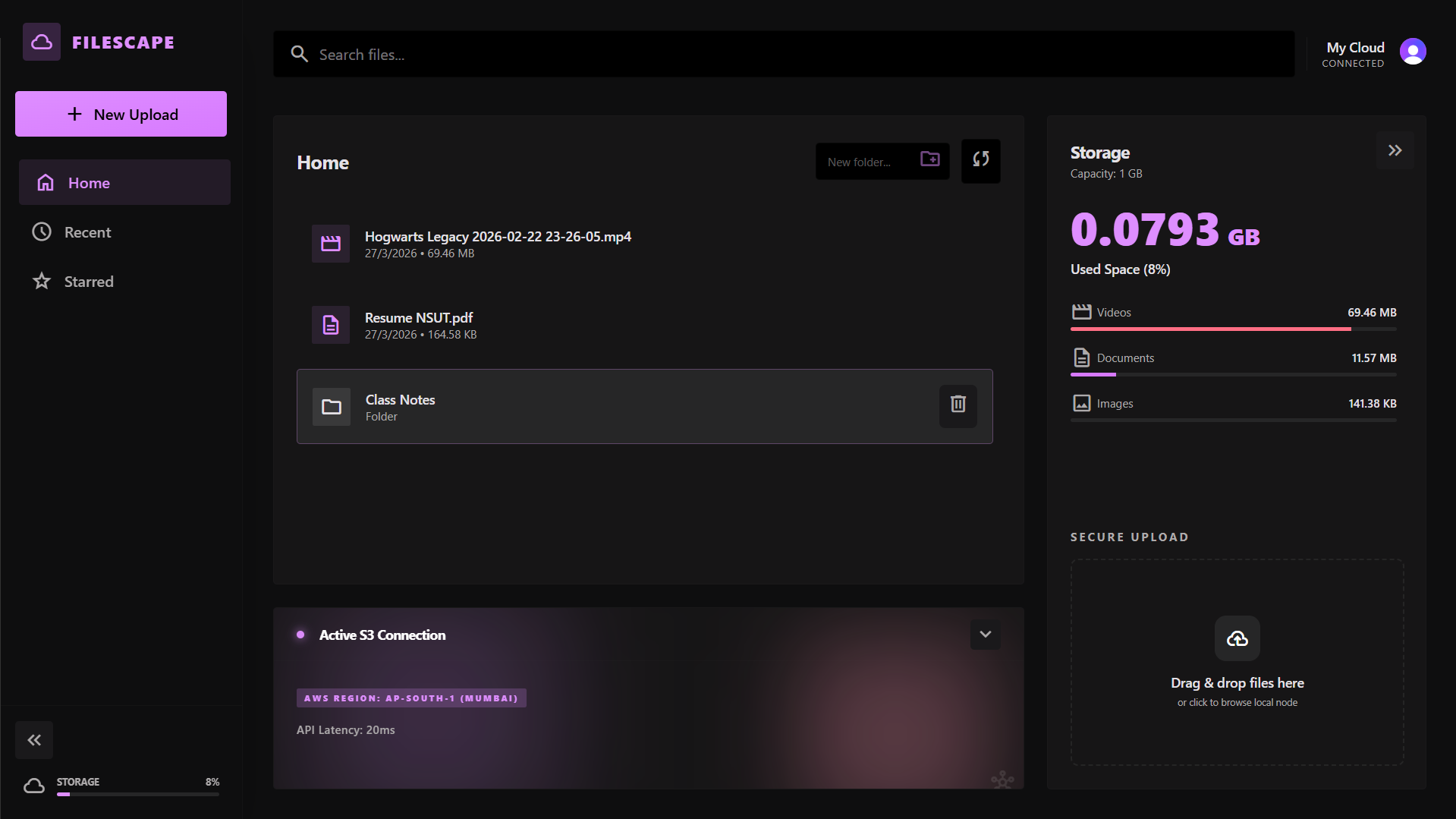This screenshot has height=819, width=1456.
Task: Collapse the Storage panel with double chevron
Action: coord(1395,150)
